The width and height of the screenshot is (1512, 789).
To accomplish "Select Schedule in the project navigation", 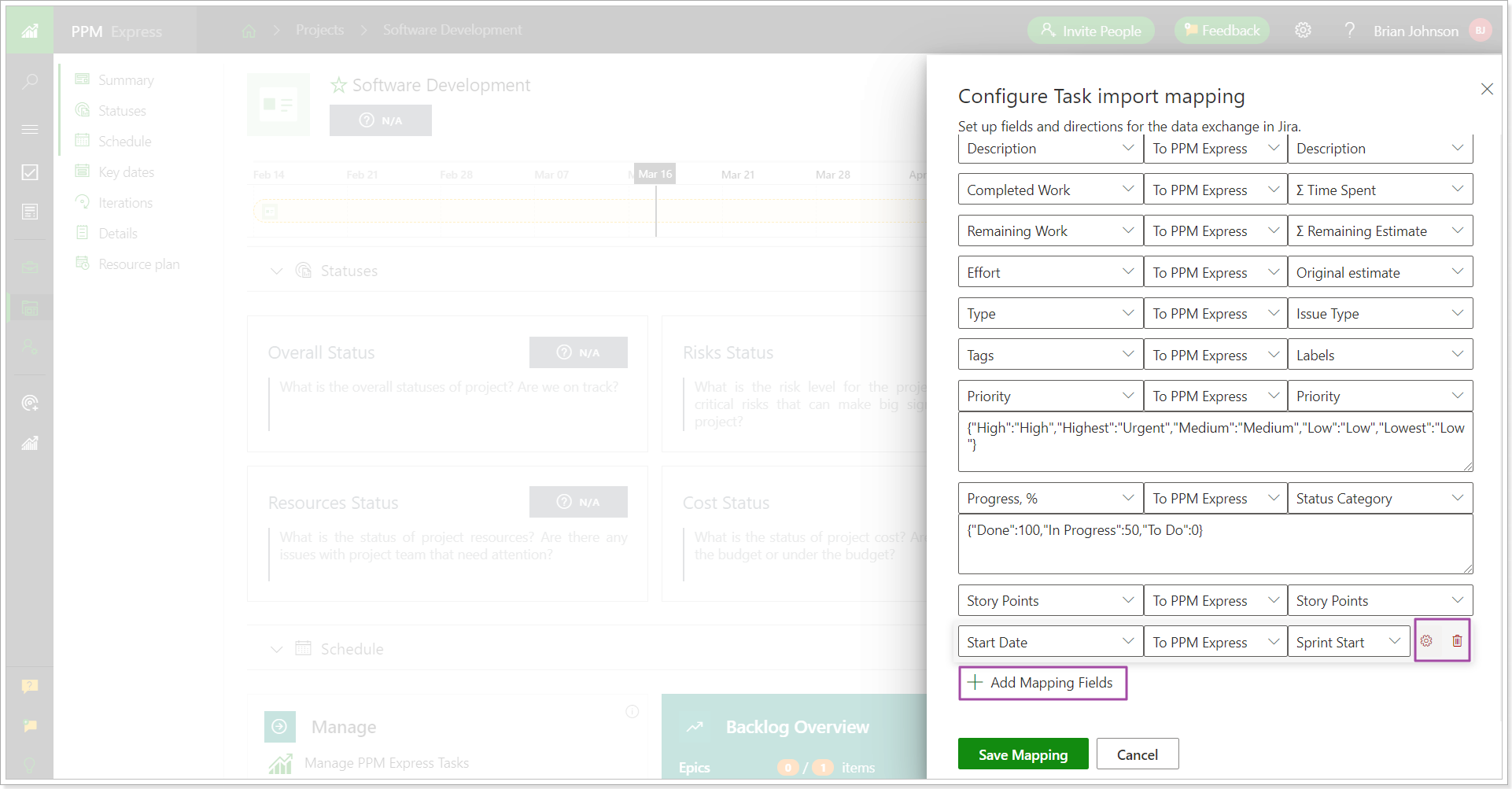I will [x=124, y=141].
